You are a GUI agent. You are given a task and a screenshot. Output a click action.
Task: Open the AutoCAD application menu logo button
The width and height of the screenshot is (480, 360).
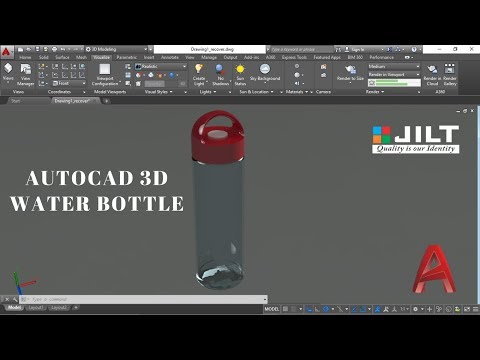tap(6, 52)
